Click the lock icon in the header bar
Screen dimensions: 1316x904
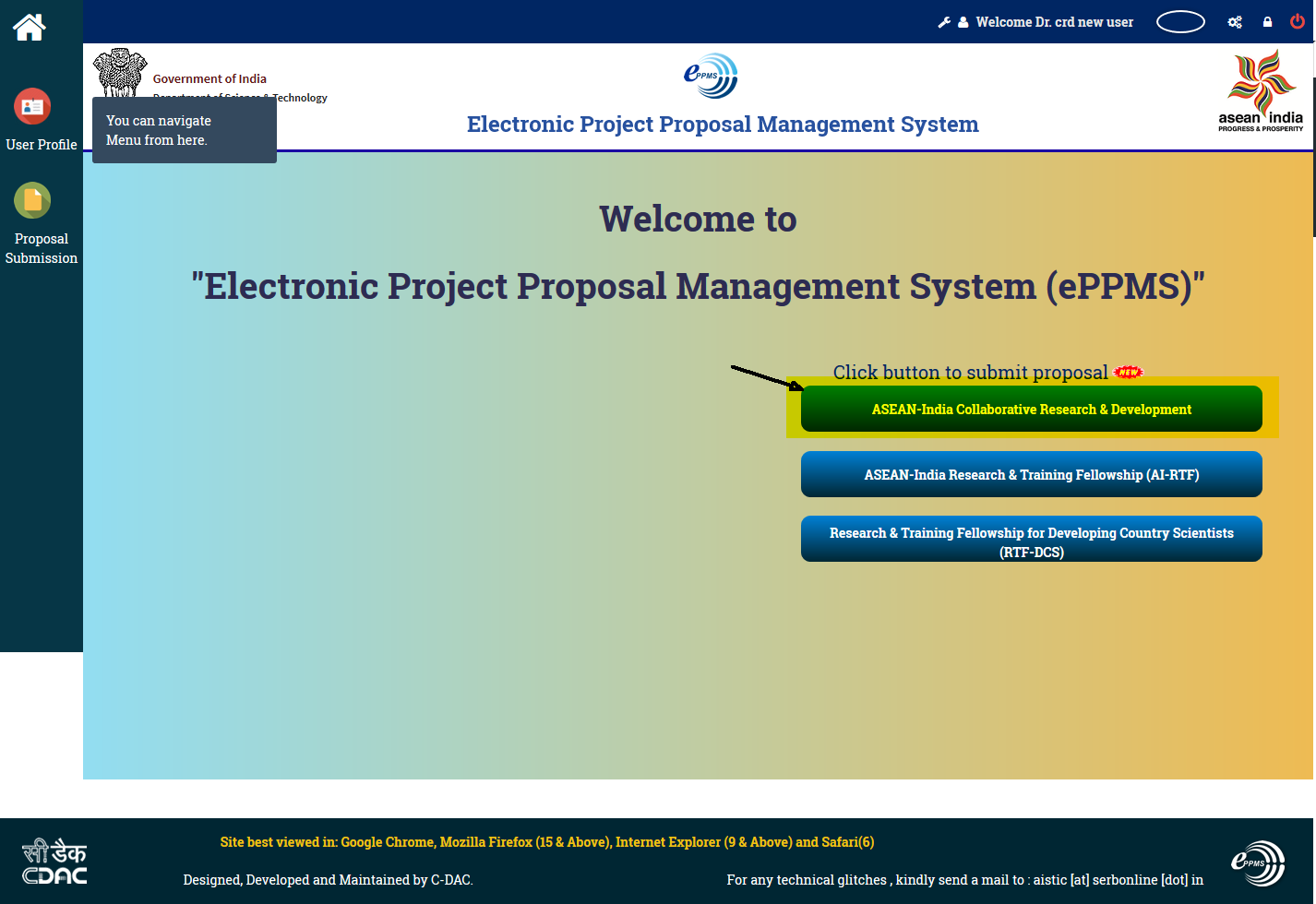(x=1266, y=21)
